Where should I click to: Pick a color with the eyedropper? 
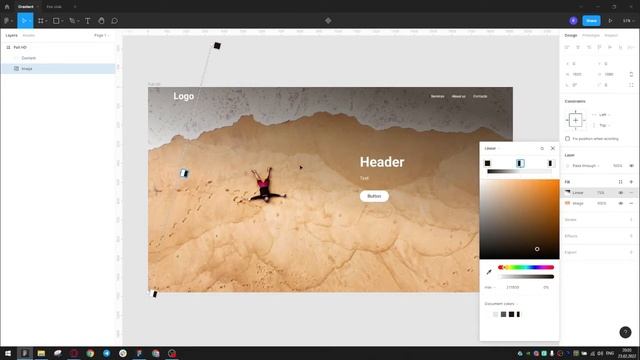point(489,272)
